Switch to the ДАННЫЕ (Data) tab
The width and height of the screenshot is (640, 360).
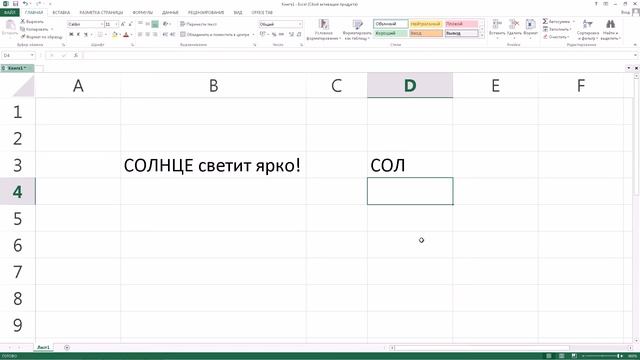(x=170, y=13)
